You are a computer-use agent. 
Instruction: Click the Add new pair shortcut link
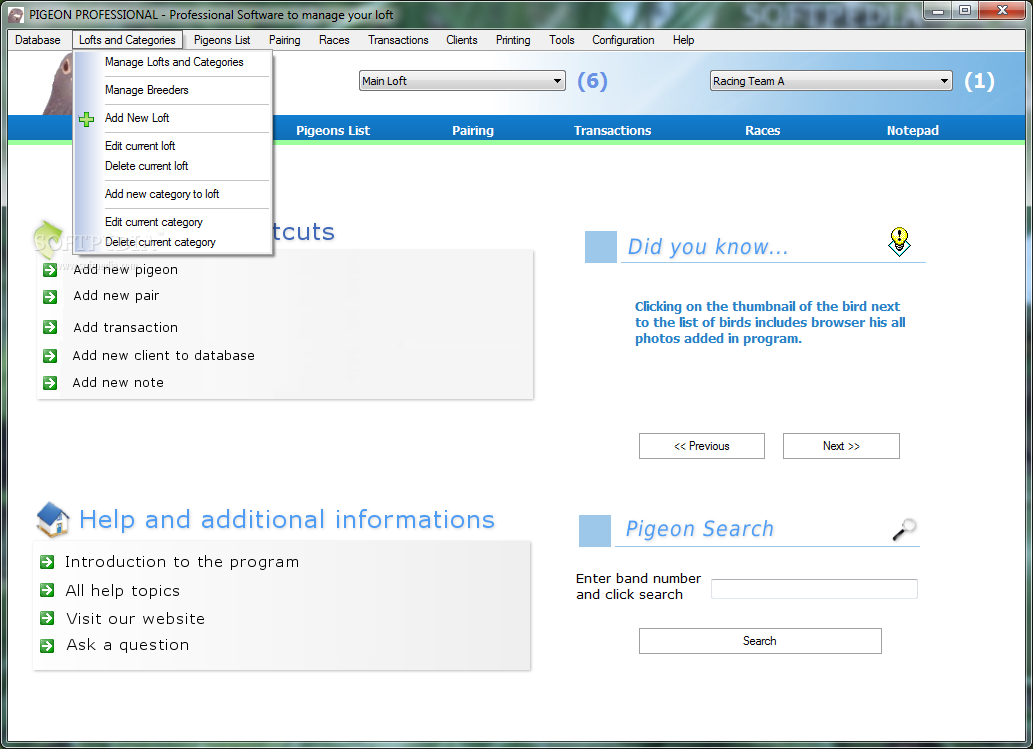tap(116, 296)
